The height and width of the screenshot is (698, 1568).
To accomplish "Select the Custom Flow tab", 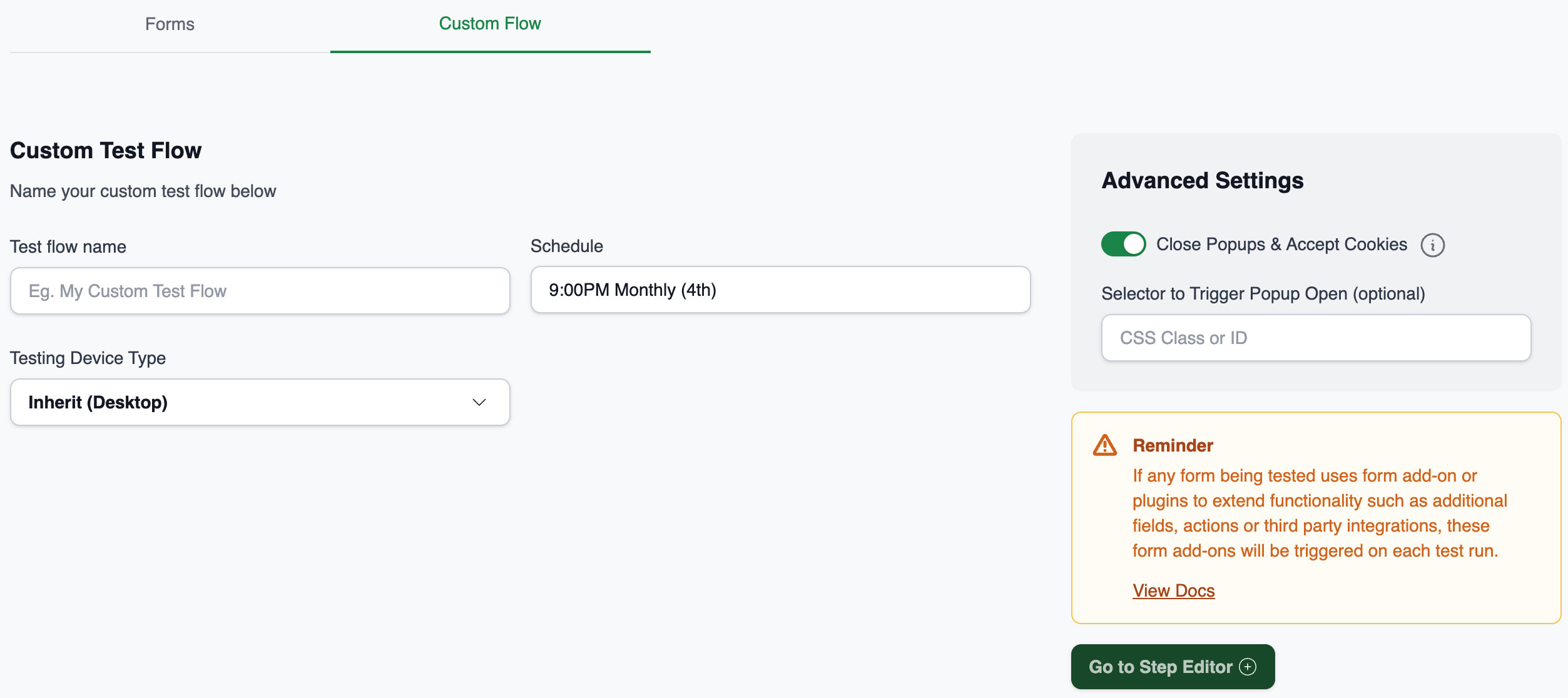I will click(x=489, y=24).
